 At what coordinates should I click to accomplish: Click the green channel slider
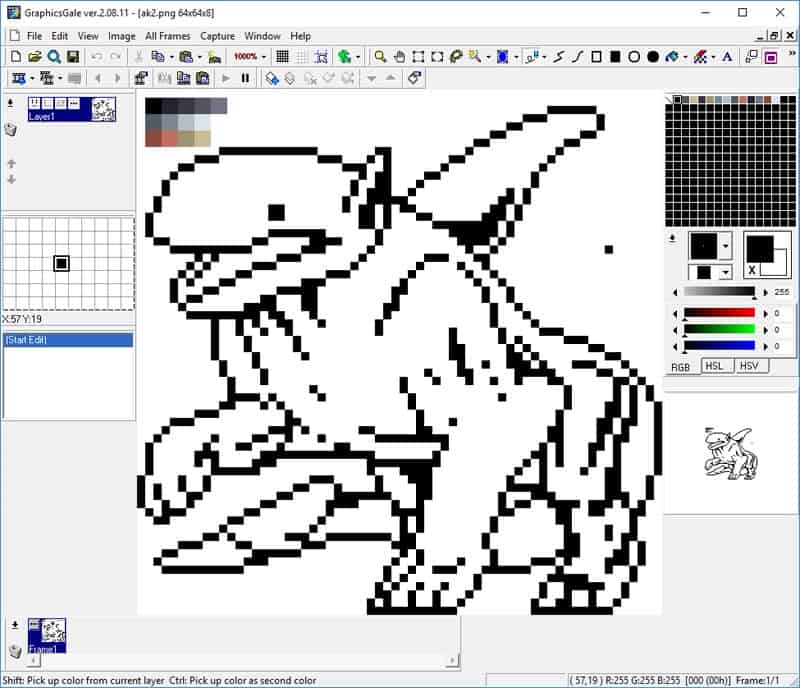[x=719, y=329]
